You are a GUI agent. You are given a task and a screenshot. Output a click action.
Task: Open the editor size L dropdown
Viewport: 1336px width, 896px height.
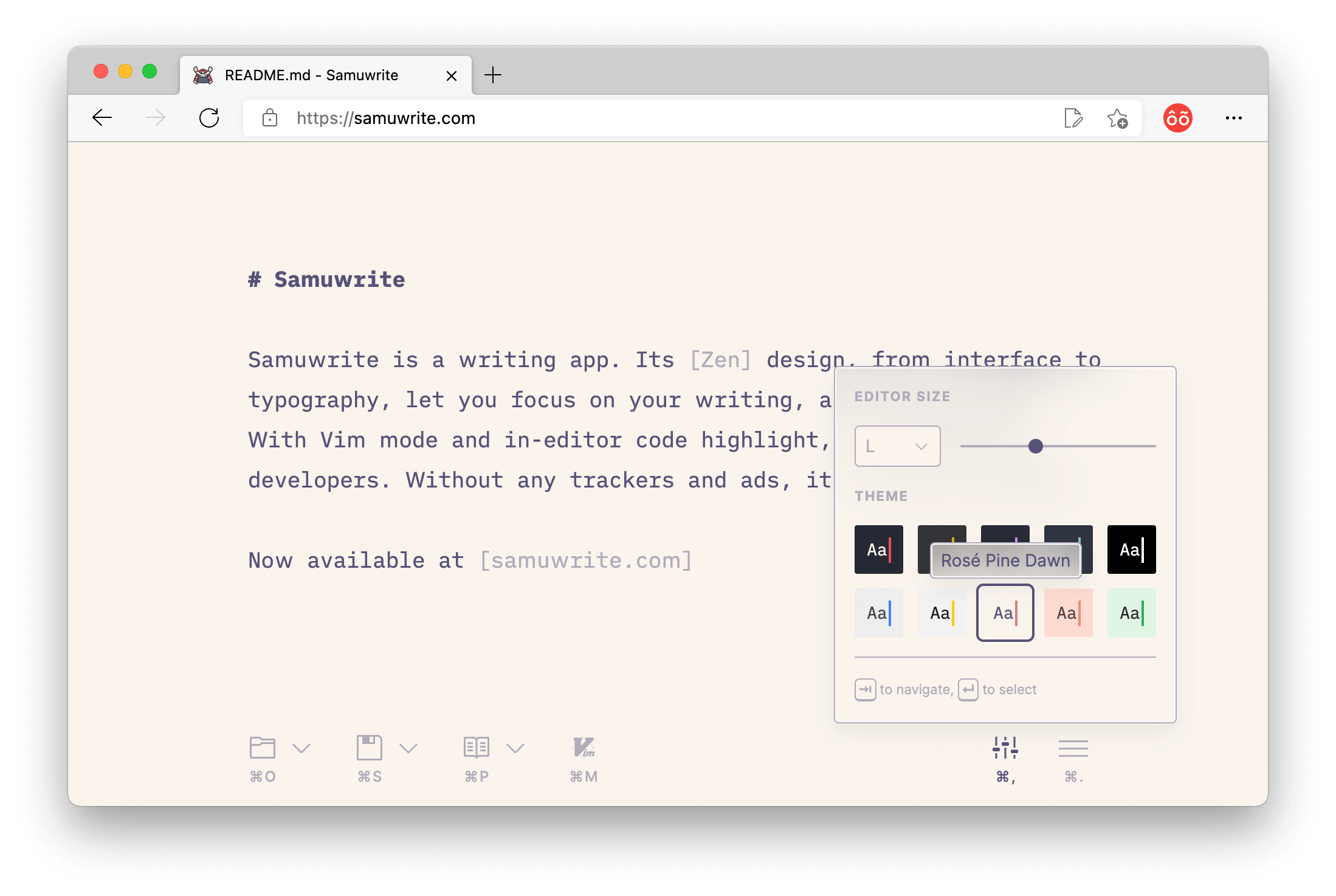tap(897, 446)
